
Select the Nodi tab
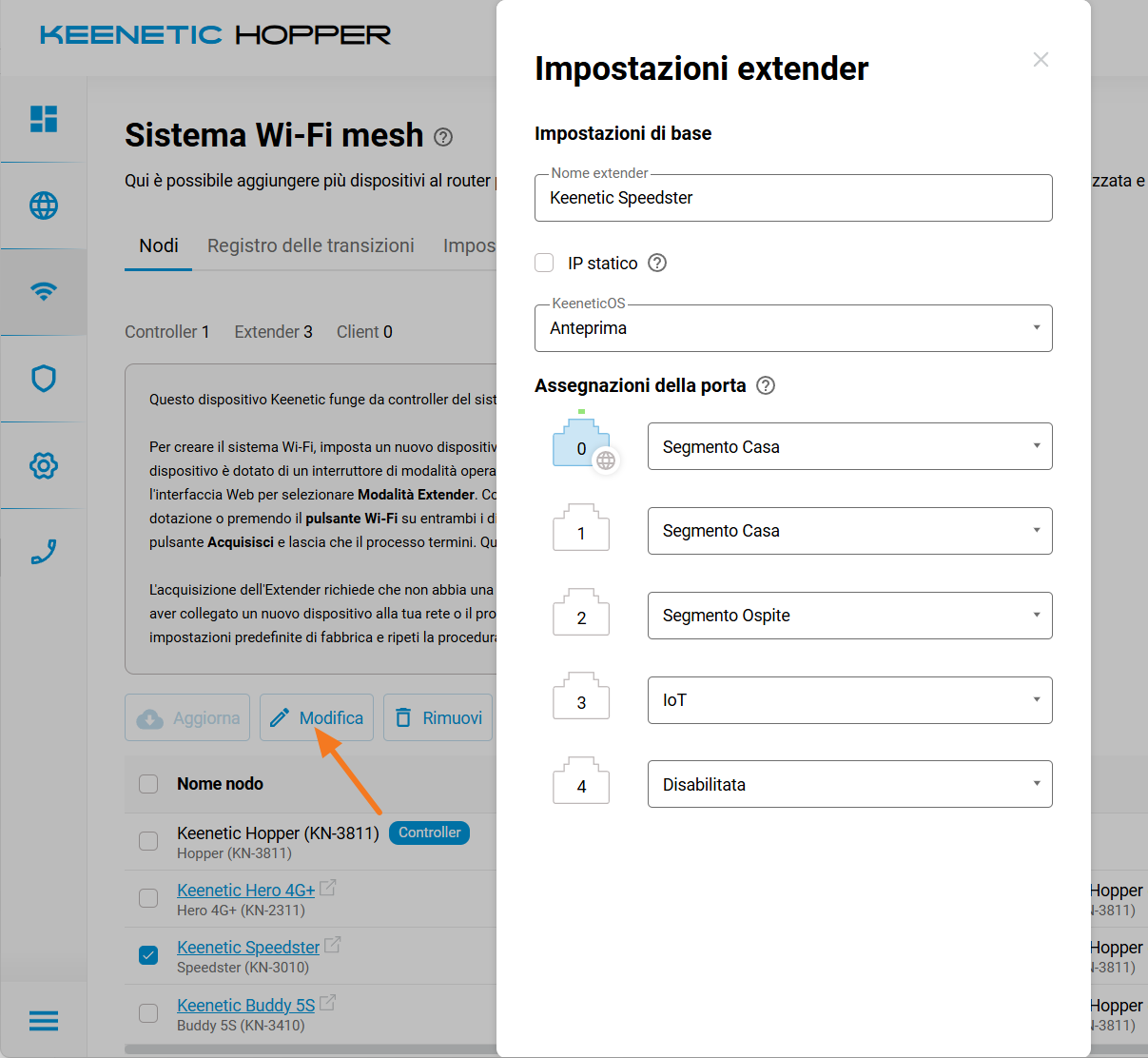coord(159,245)
